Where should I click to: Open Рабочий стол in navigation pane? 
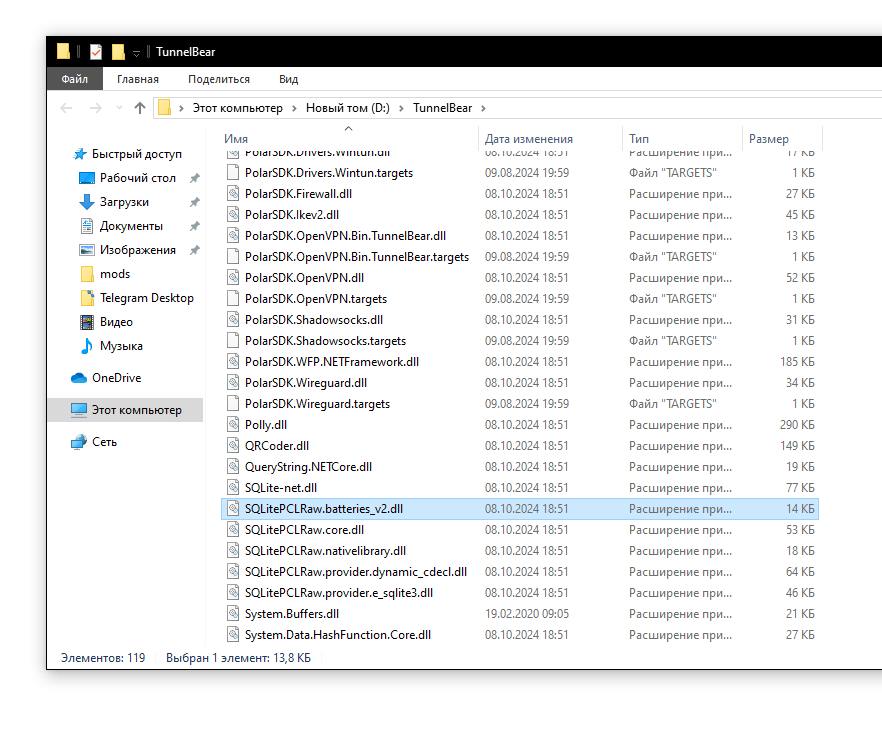click(138, 178)
